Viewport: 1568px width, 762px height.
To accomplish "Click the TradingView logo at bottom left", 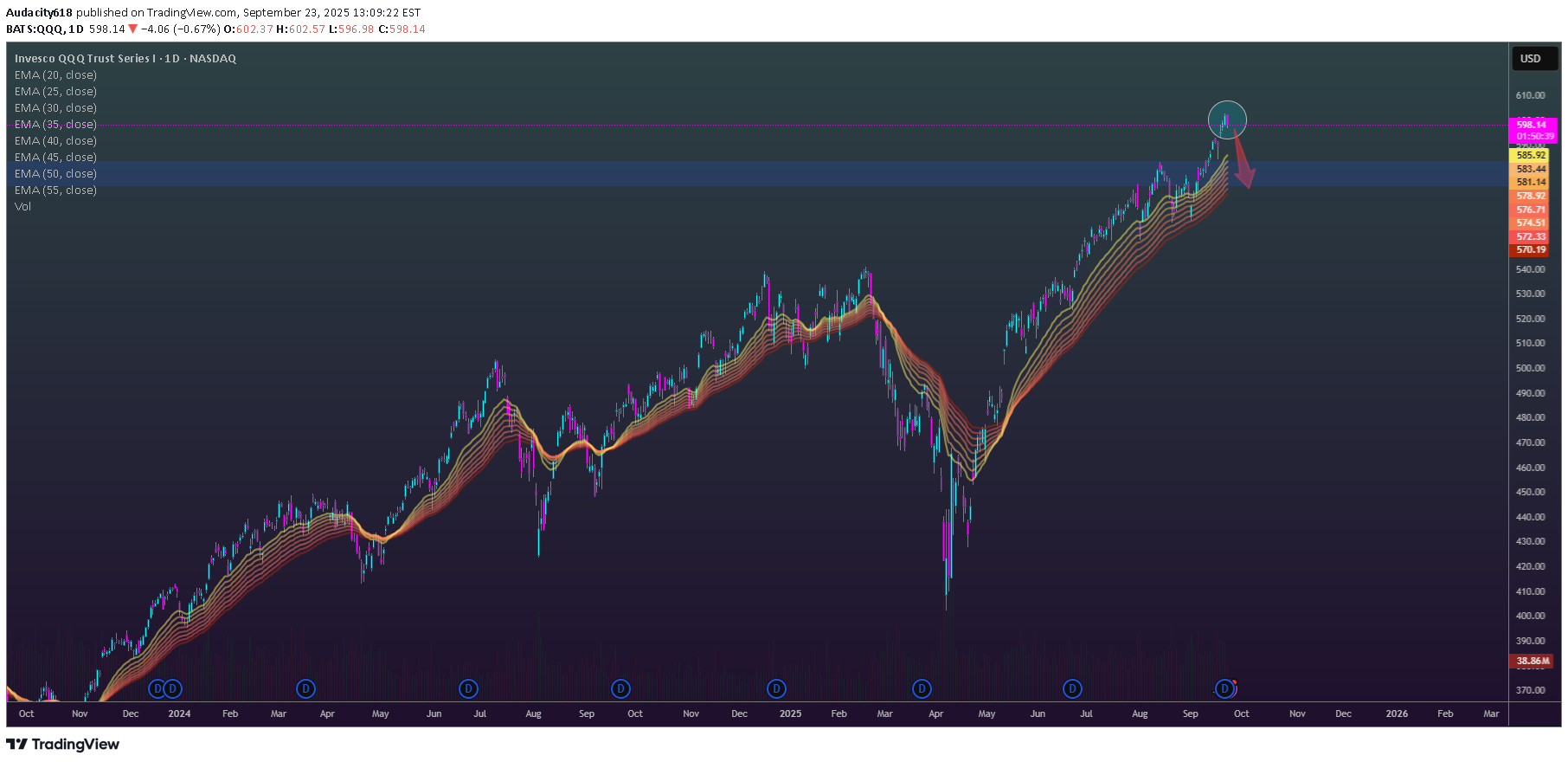I will tap(63, 745).
